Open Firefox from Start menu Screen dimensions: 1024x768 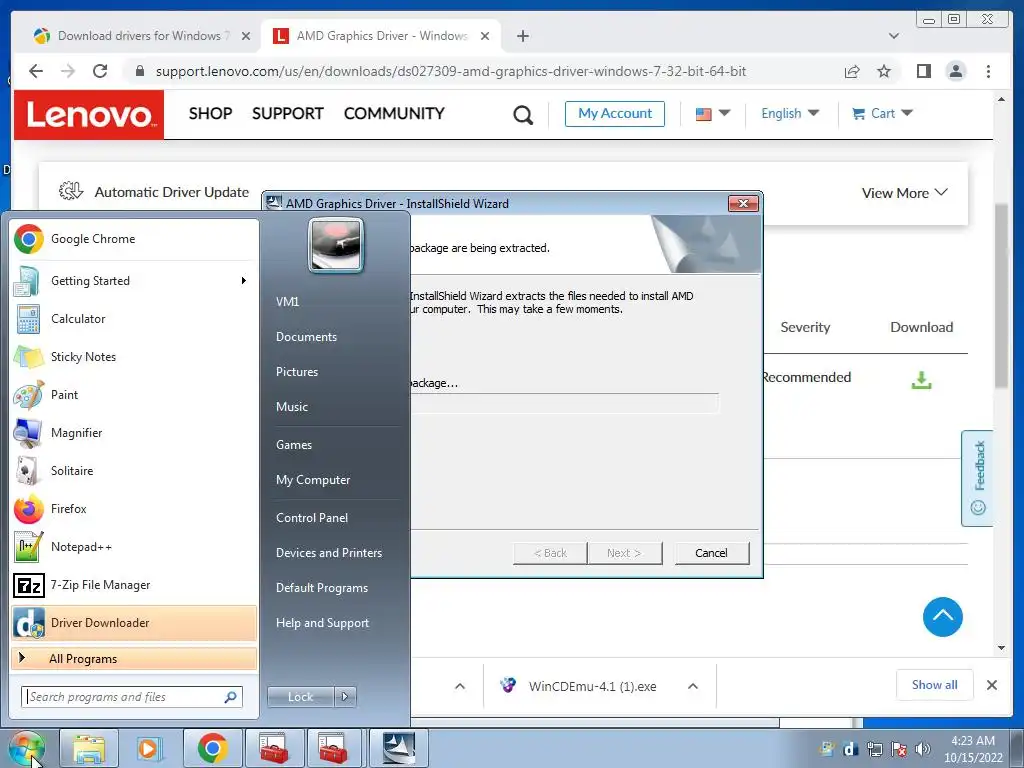134,509
